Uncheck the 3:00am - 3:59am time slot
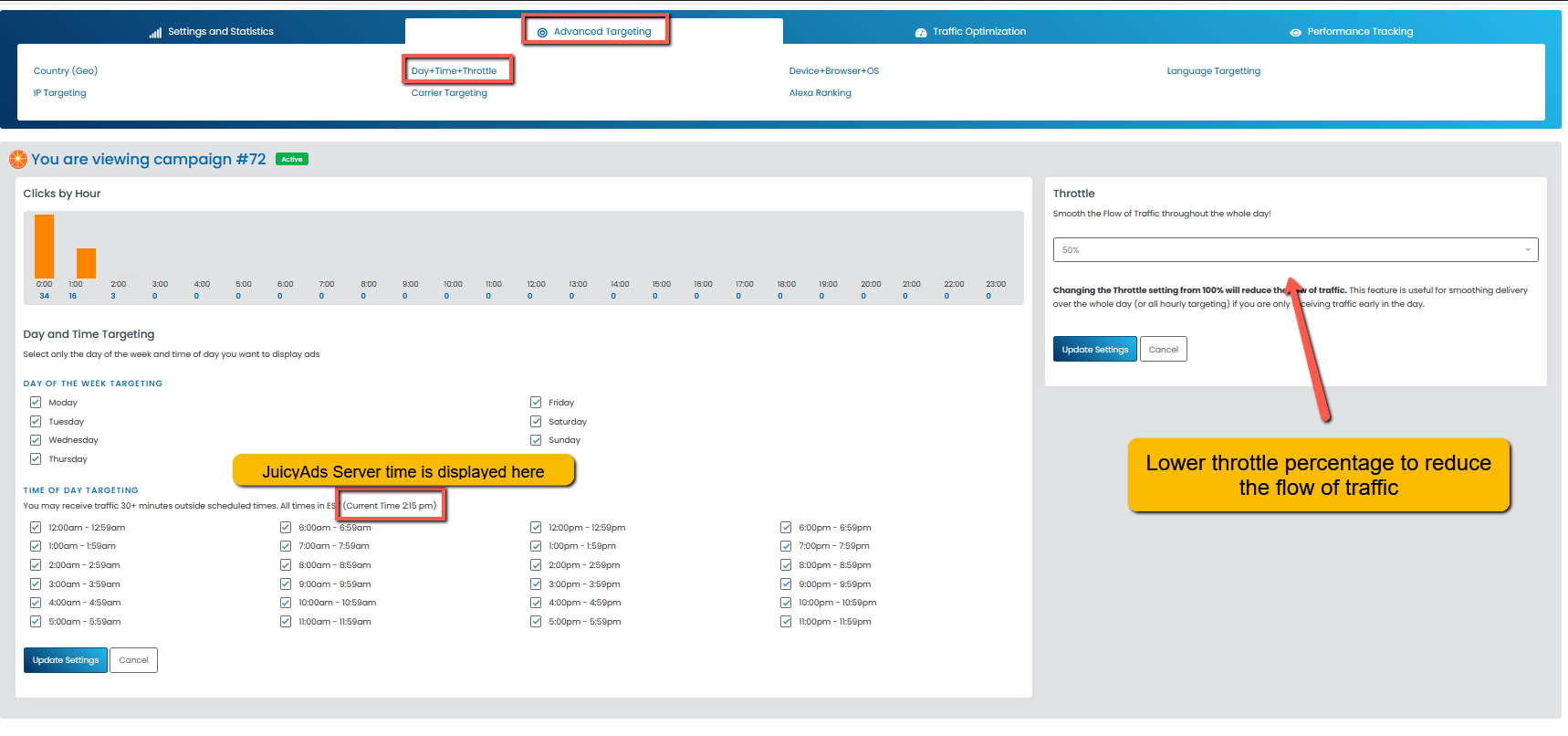Screen dimensions: 1568x736 pos(36,584)
